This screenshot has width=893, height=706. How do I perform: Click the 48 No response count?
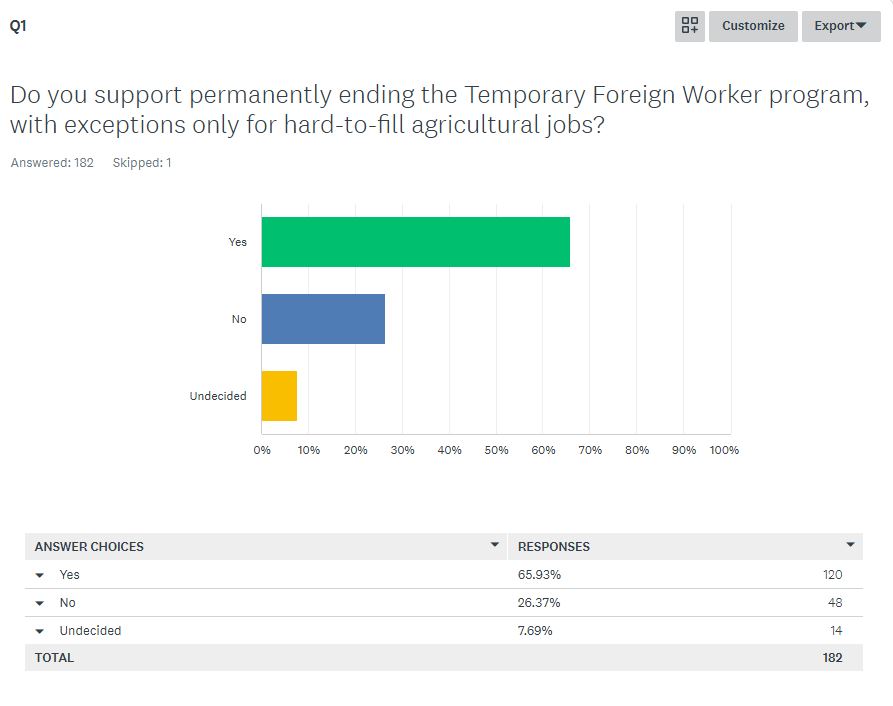(834, 603)
